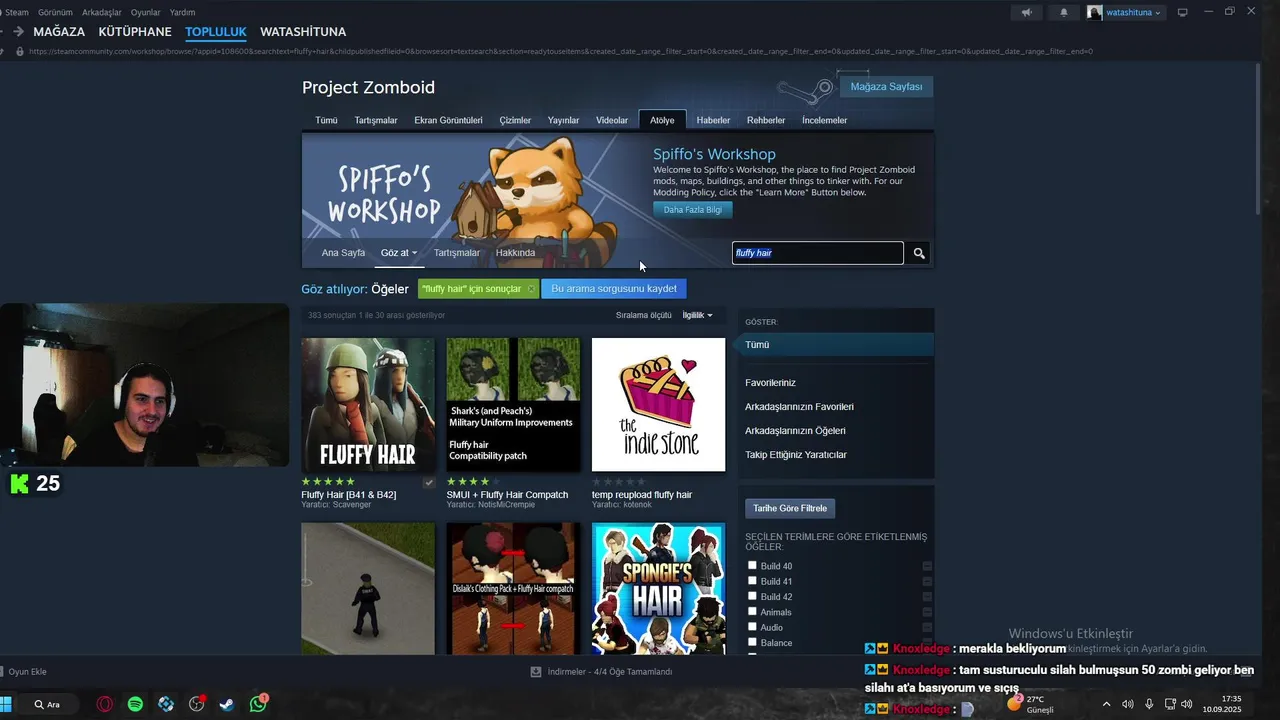Screen dimensions: 1280x720
Task: Go to the KÜTÜPHANE section
Action: coord(135,32)
